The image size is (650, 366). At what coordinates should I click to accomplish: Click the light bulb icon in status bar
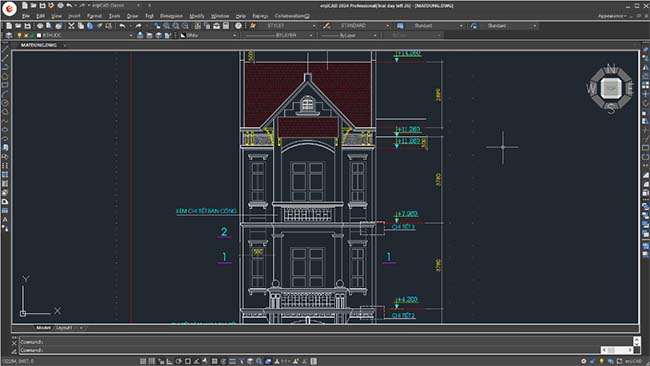[x=601, y=361]
